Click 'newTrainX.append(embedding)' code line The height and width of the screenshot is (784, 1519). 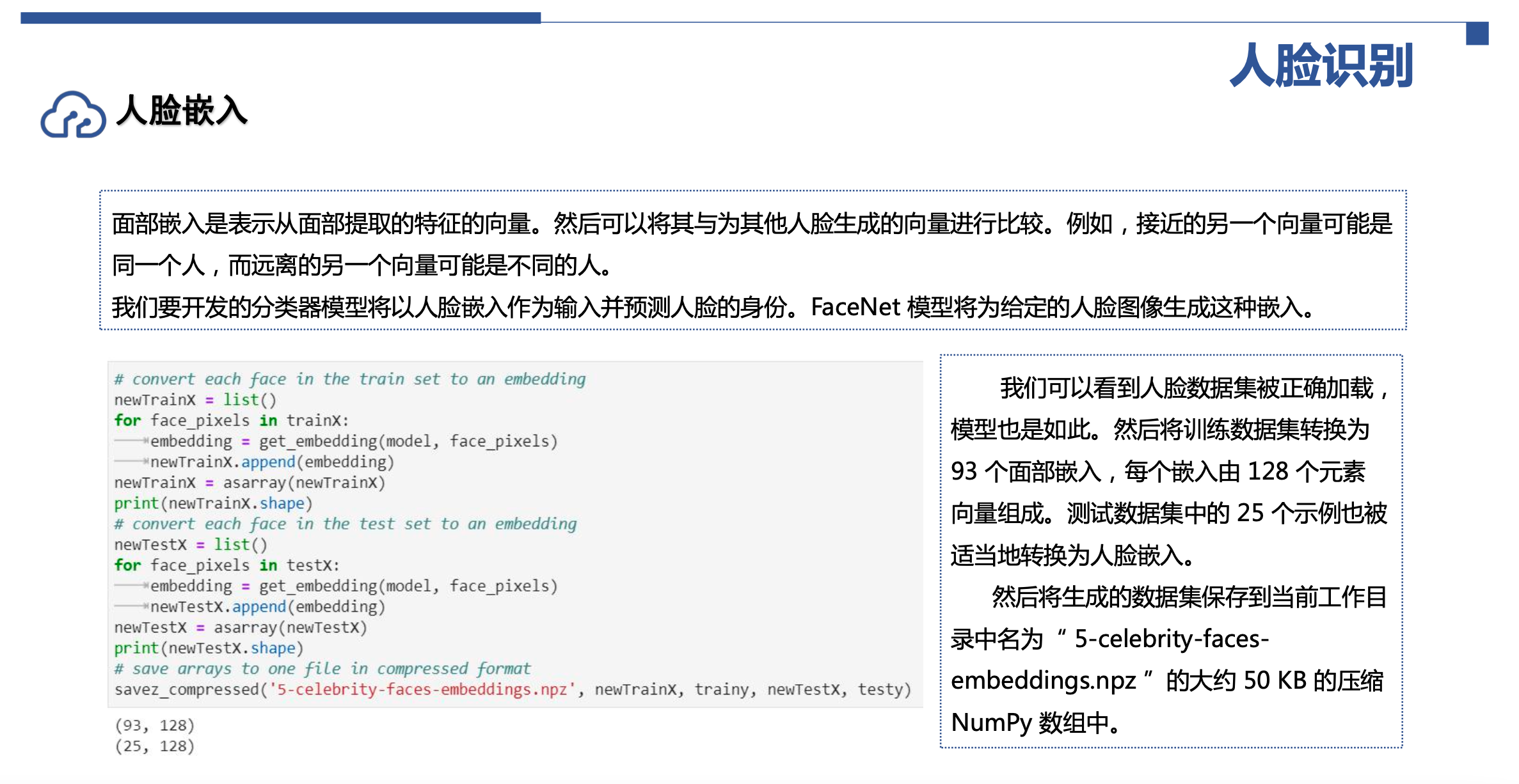pos(272,462)
